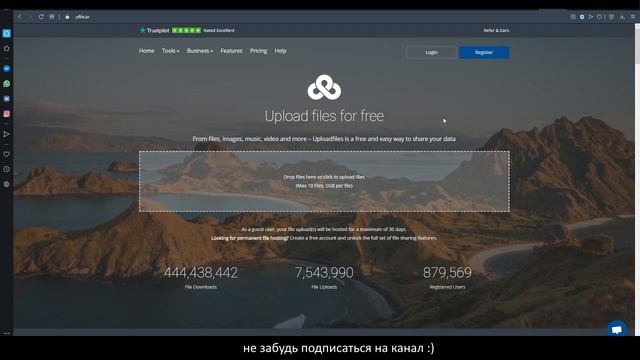
Task: Click the 'Upload files for free' heading
Action: tap(324, 116)
